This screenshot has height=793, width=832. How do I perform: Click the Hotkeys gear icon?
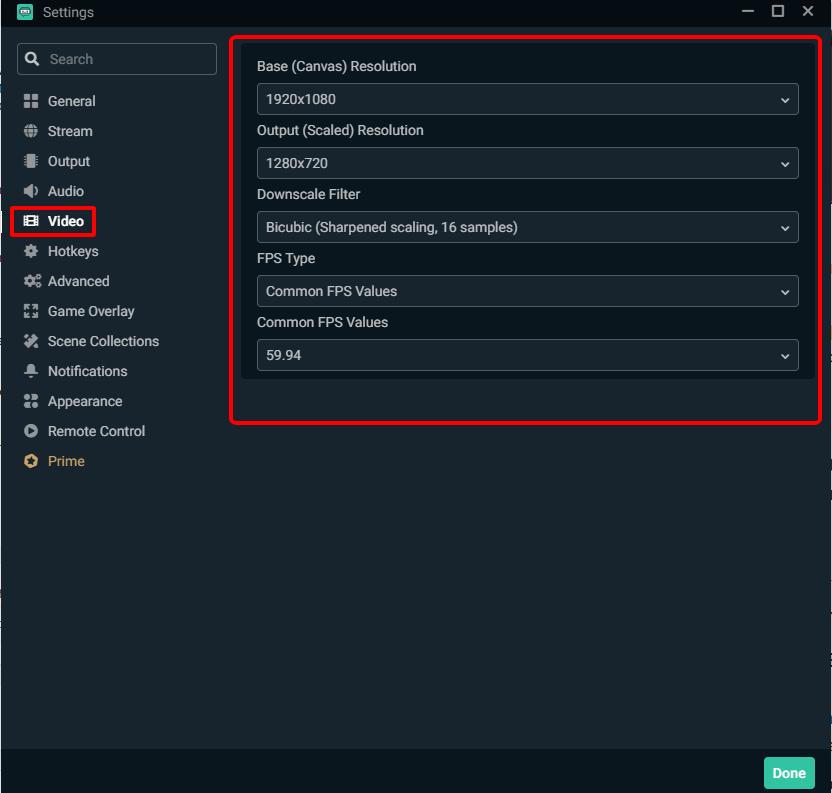click(x=31, y=251)
